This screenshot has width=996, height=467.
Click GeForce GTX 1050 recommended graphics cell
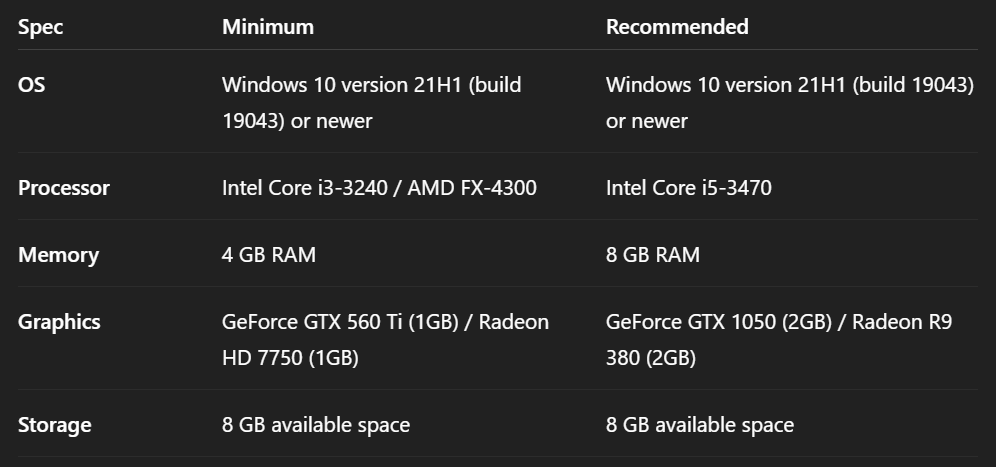click(x=779, y=340)
